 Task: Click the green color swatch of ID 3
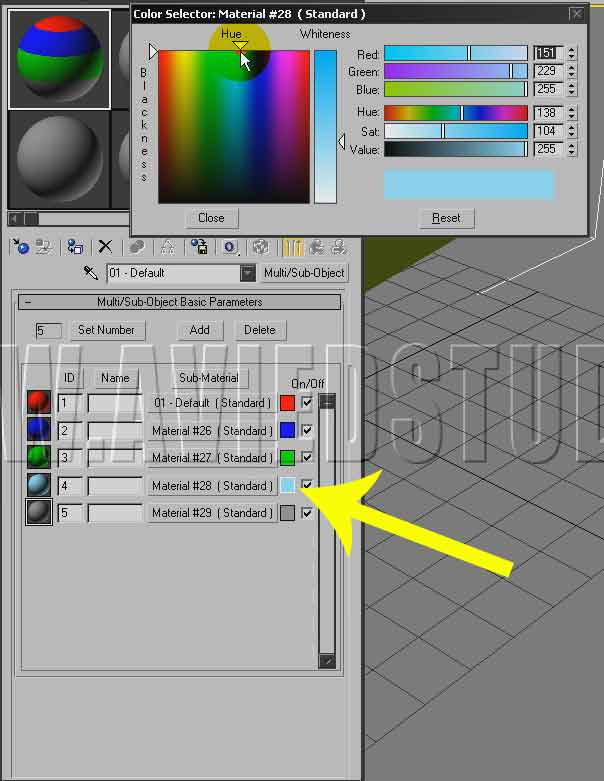[x=288, y=458]
